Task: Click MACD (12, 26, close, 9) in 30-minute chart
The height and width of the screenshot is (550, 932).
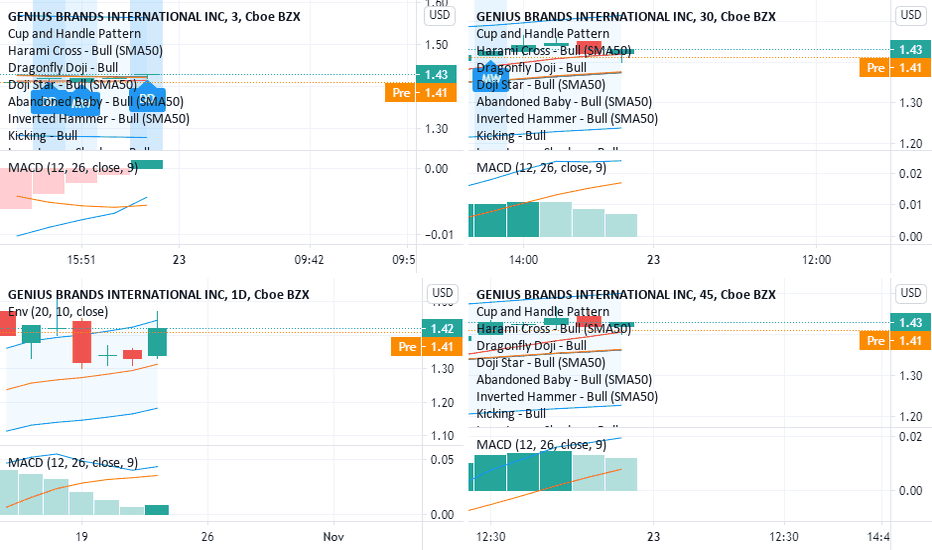Action: 541,168
